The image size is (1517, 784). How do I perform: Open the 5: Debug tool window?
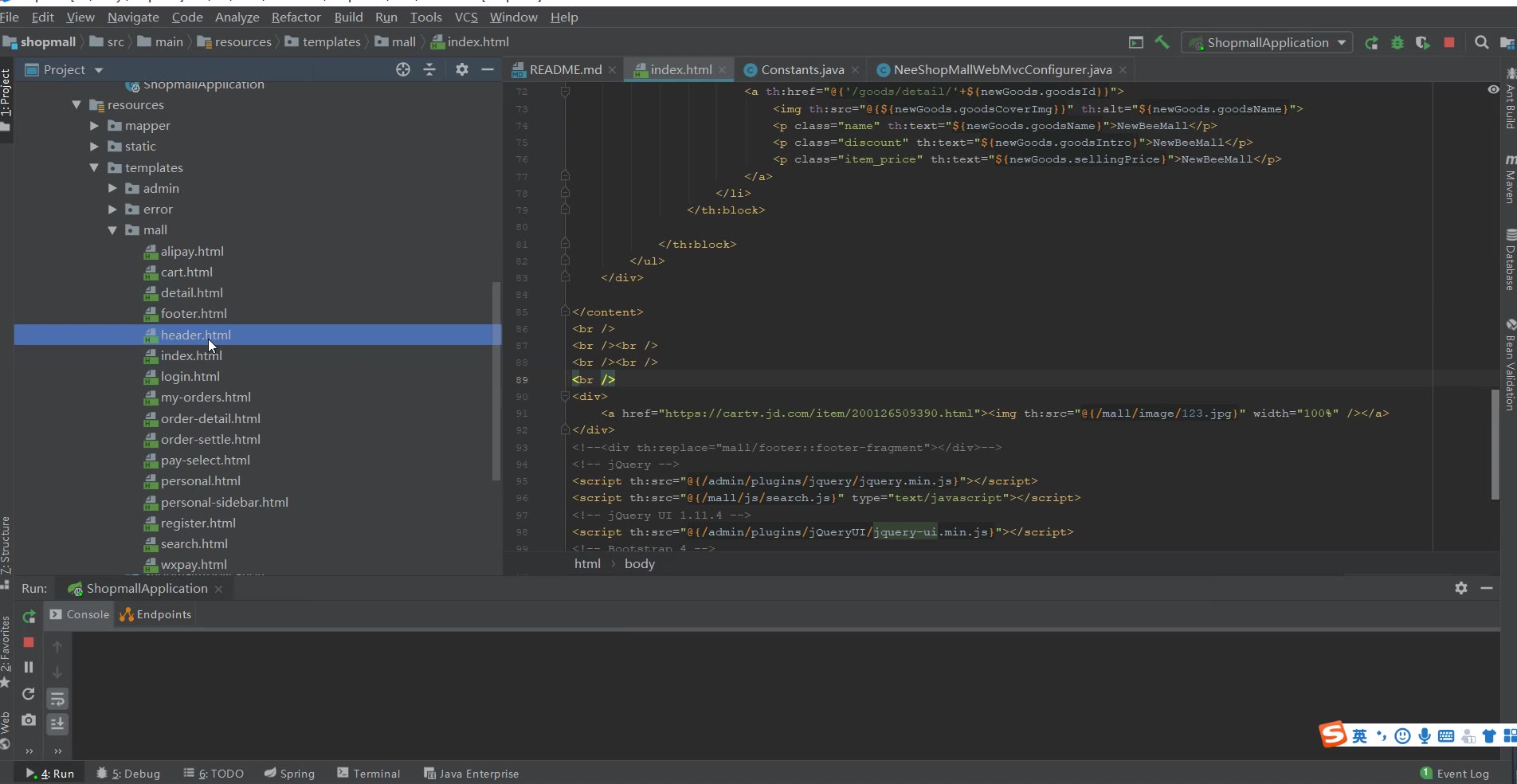click(128, 774)
